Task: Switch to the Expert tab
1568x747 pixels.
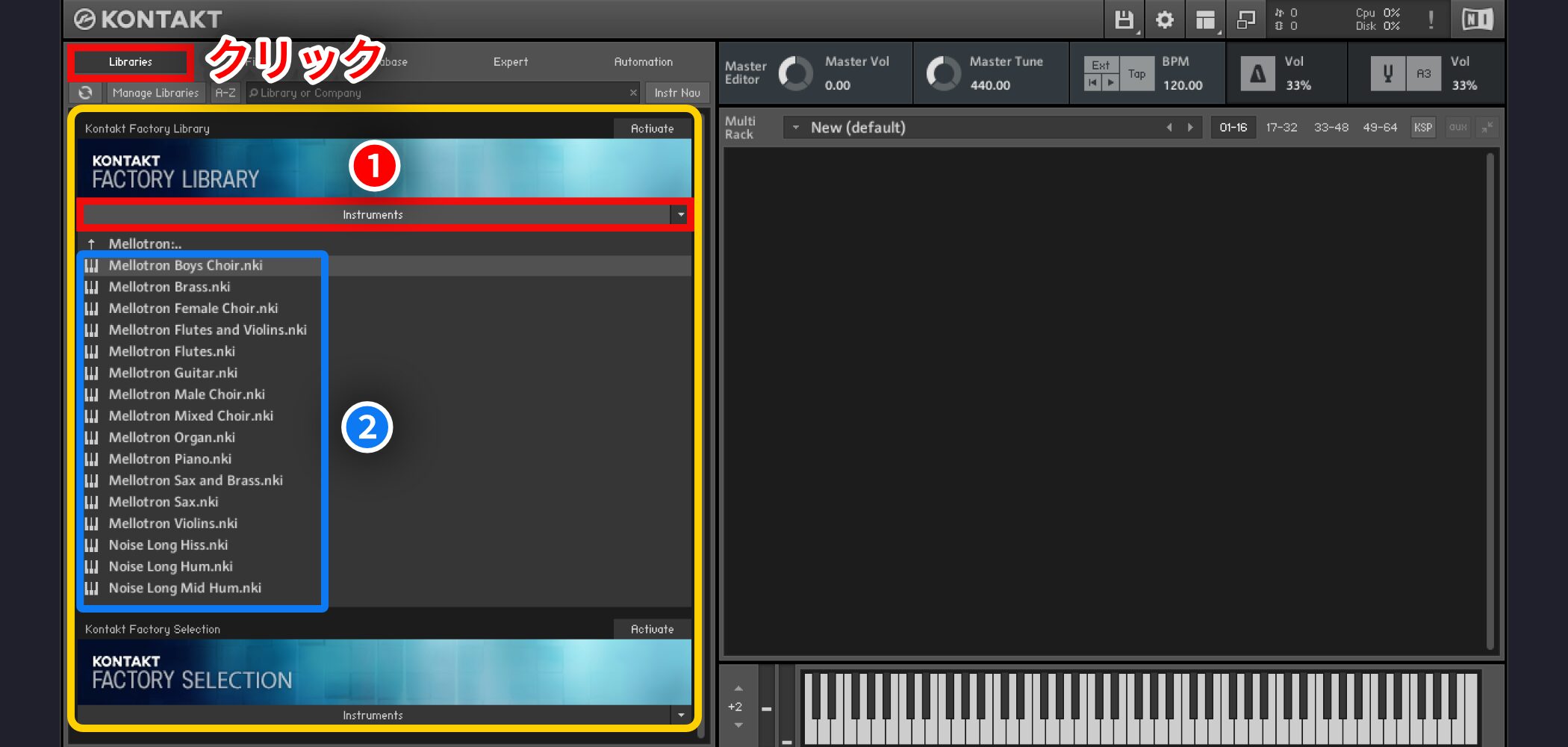Action: pyautogui.click(x=511, y=62)
